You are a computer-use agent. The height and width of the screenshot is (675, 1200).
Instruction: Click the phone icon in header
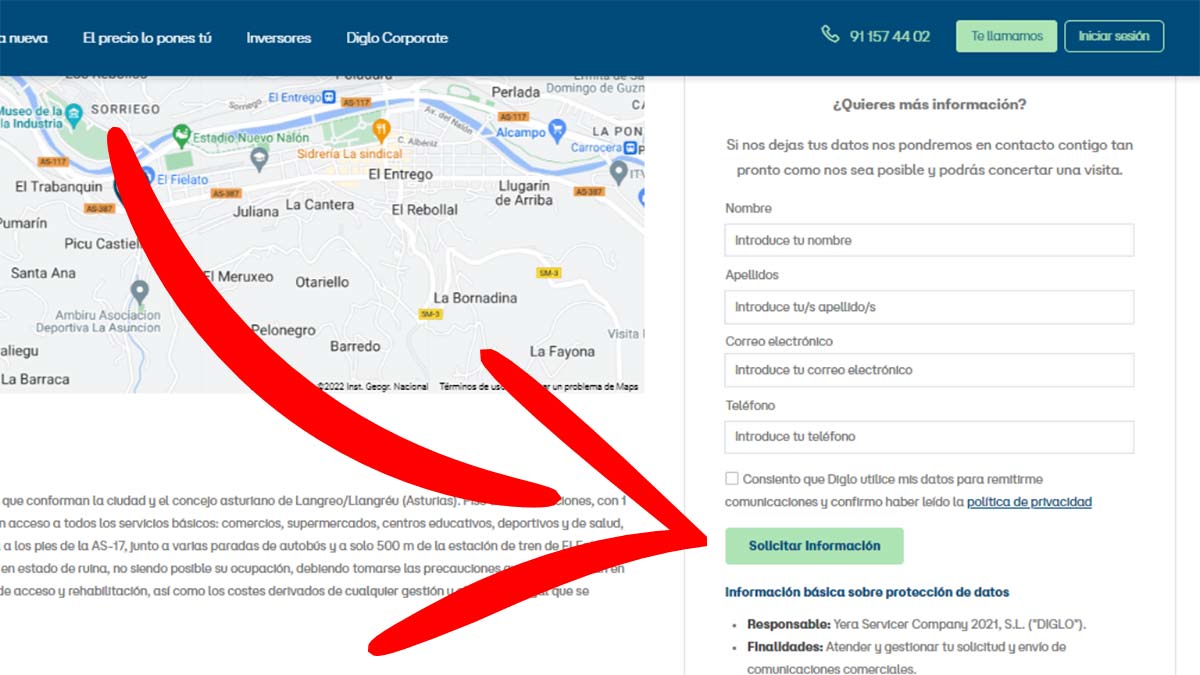tap(830, 35)
